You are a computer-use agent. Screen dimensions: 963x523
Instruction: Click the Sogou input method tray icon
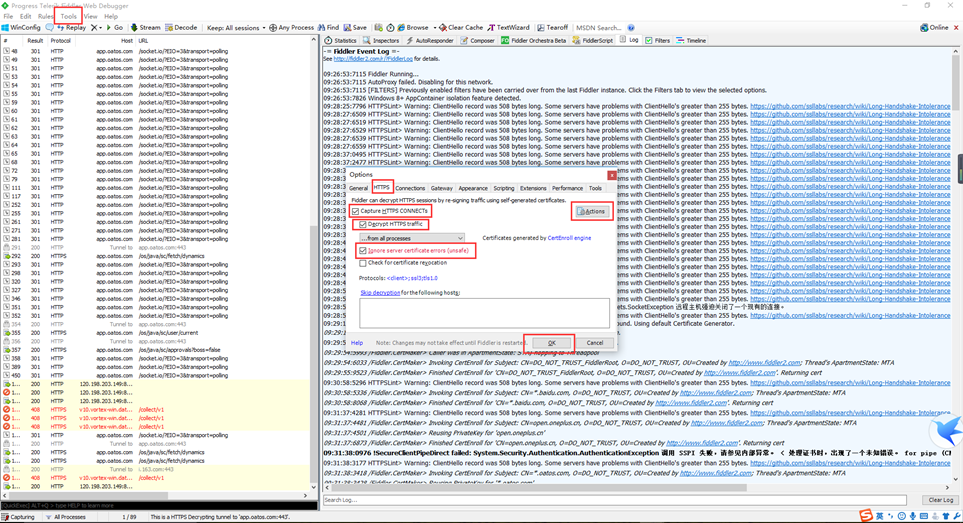[866, 516]
